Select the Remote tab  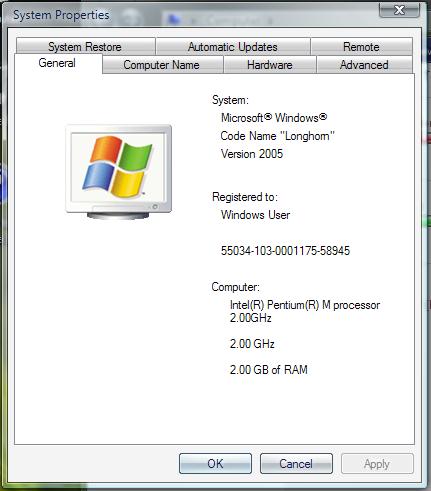click(361, 46)
